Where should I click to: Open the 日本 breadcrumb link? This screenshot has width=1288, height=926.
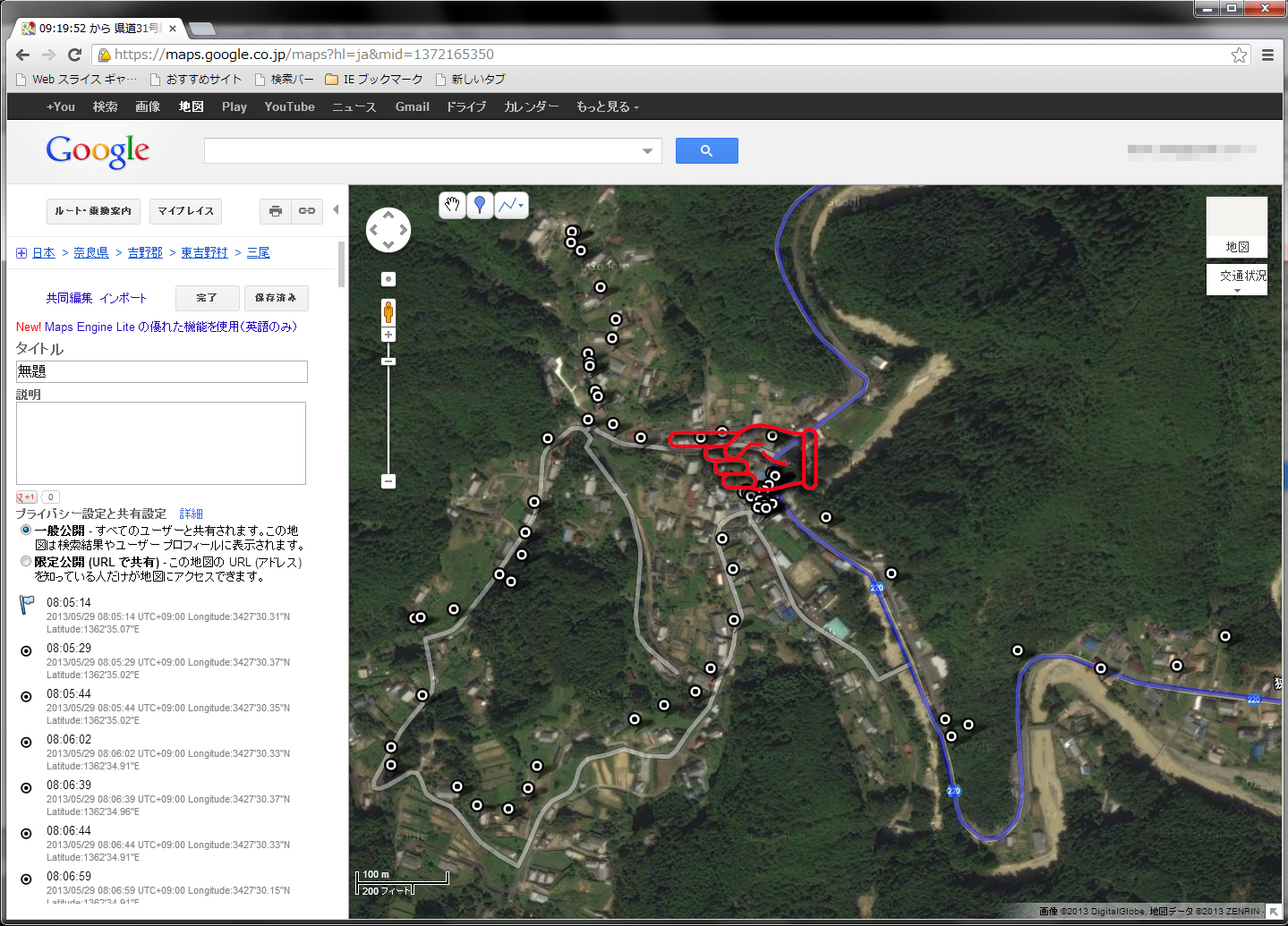coord(44,253)
